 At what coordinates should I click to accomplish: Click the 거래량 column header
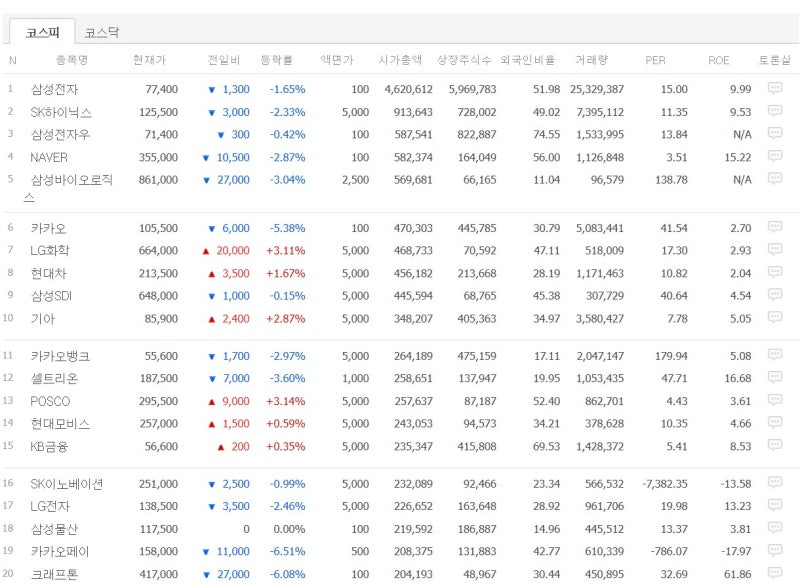591,60
